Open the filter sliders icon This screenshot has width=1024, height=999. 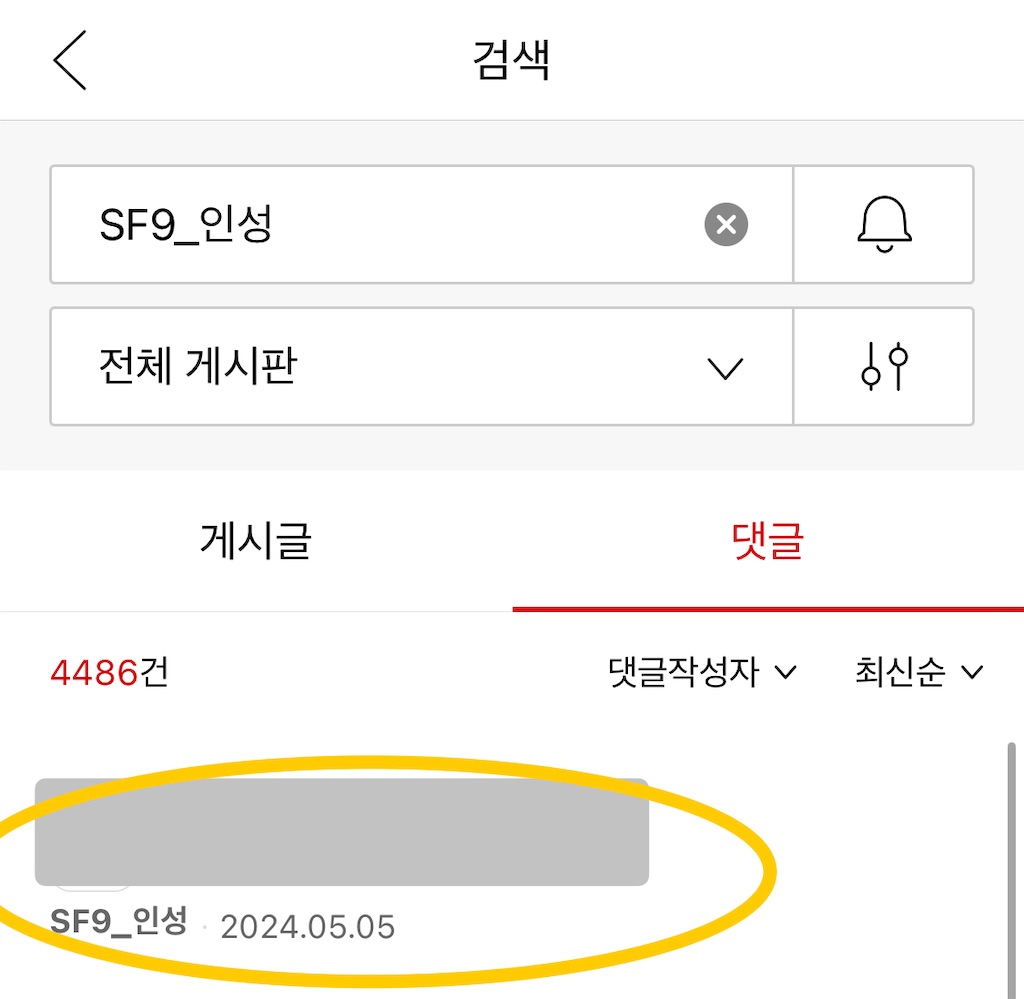point(884,366)
